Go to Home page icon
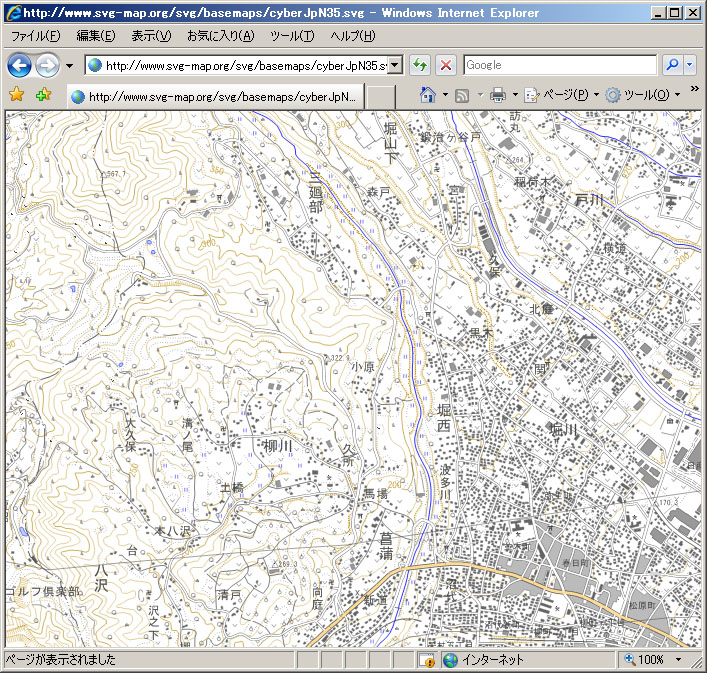 pyautogui.click(x=427, y=95)
